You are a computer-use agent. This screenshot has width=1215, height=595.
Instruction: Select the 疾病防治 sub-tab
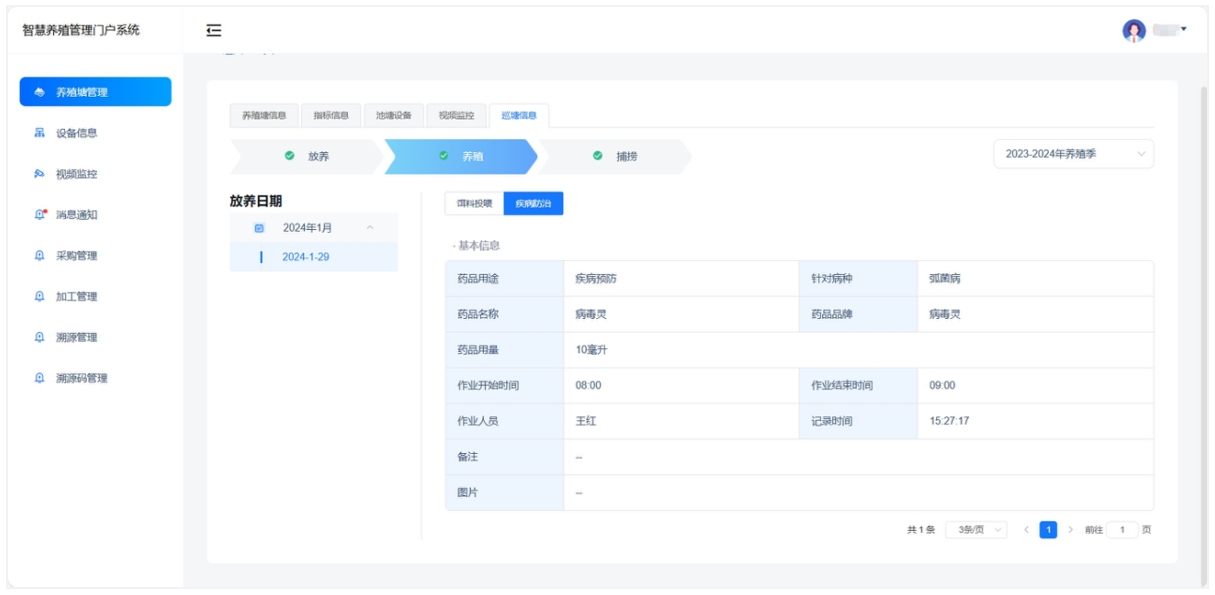click(x=533, y=203)
